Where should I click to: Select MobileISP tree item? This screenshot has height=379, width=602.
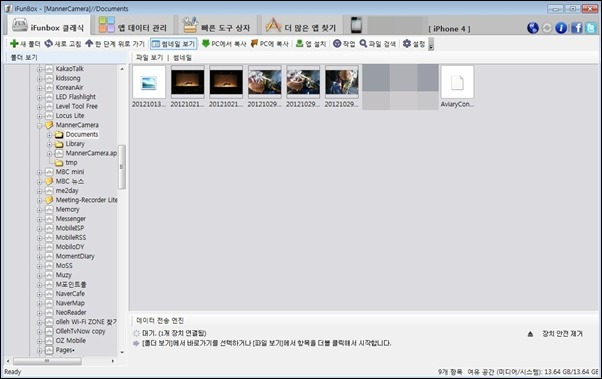[69, 228]
